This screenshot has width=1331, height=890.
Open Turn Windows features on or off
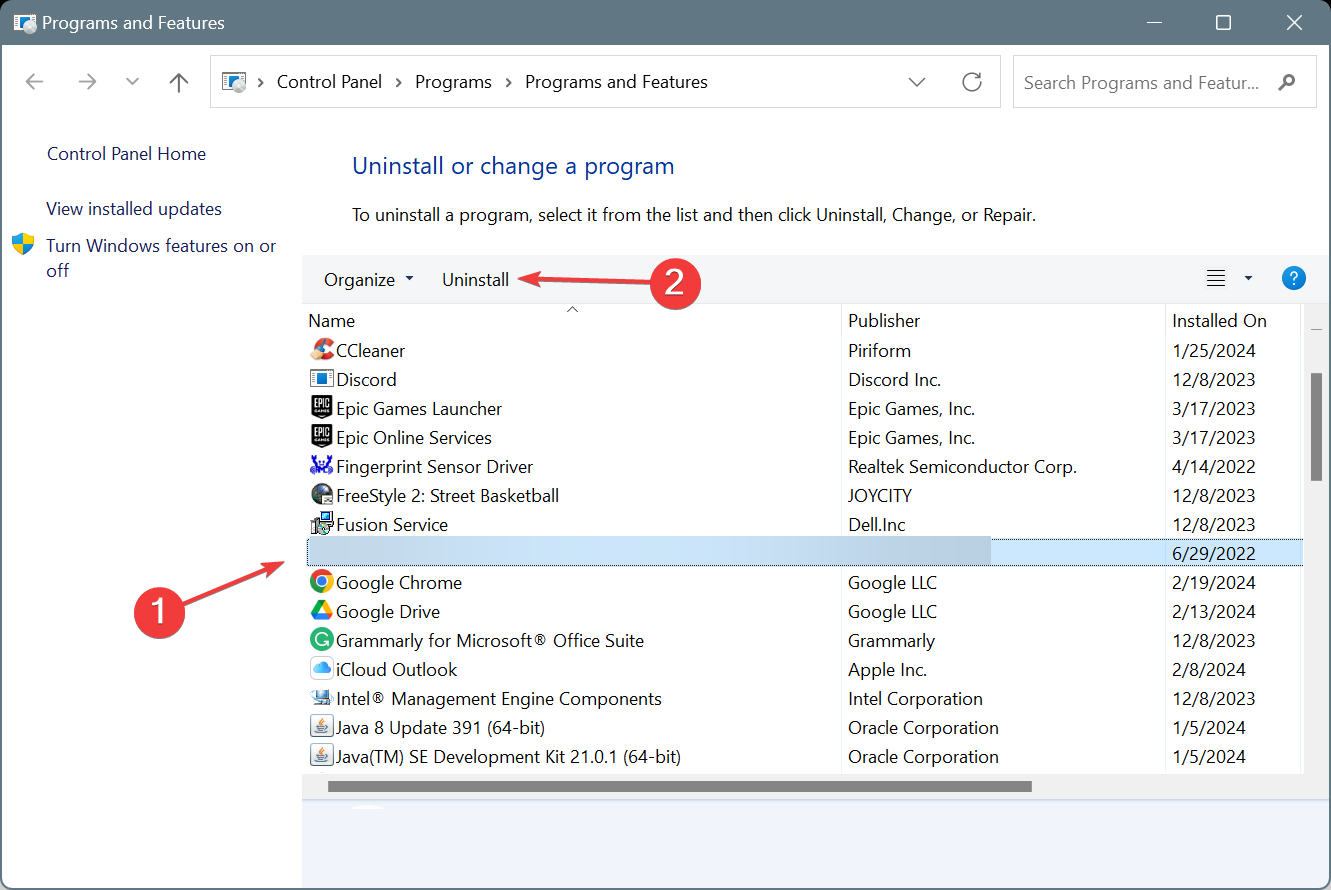point(161,257)
